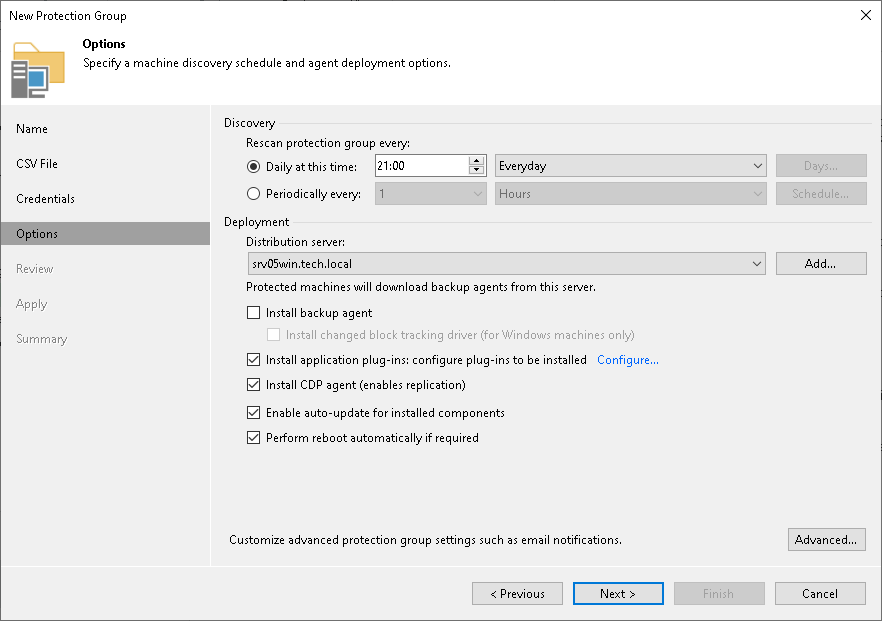Open Advanced... protection group settings

[826, 539]
